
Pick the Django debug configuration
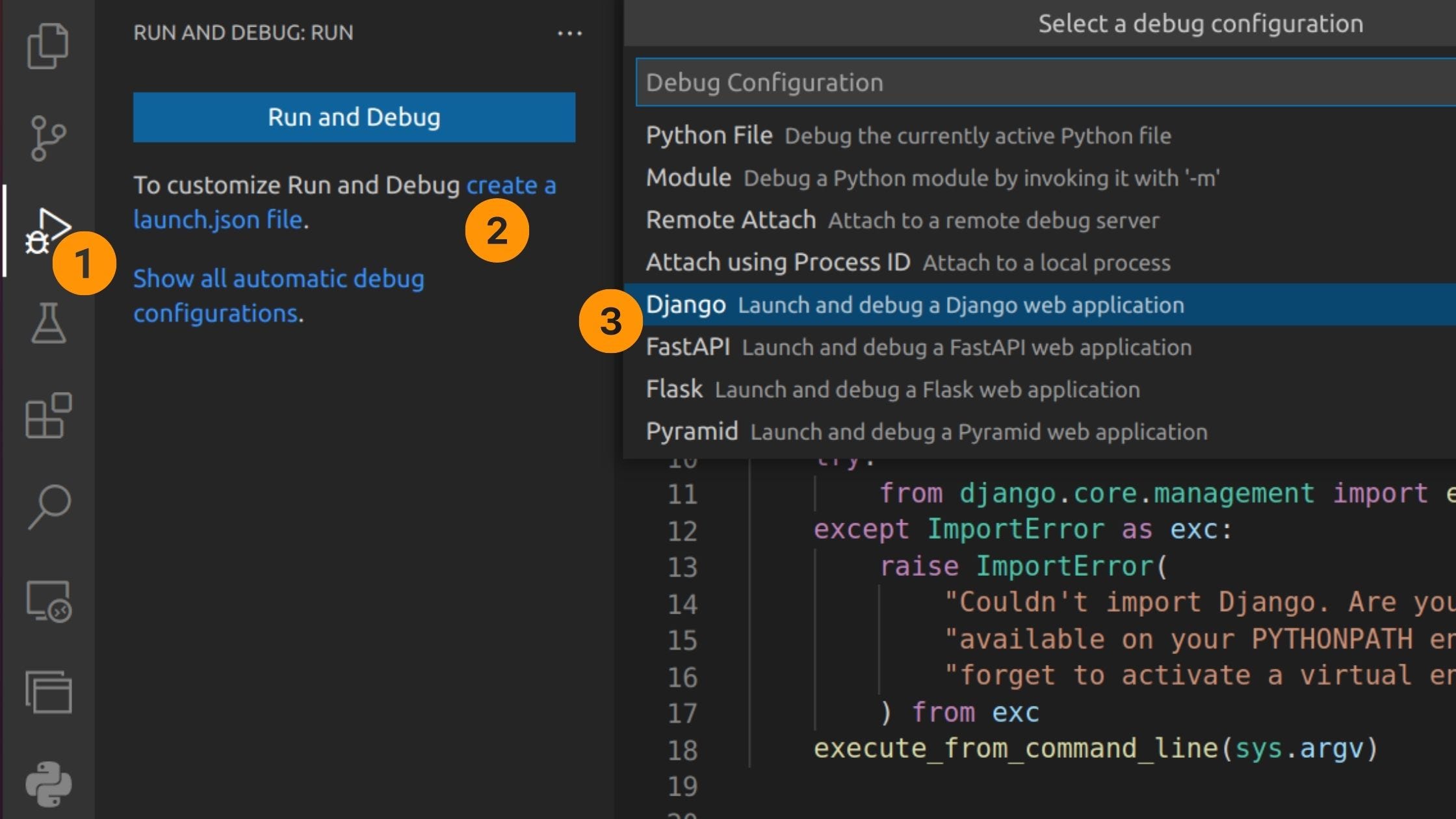tap(686, 305)
